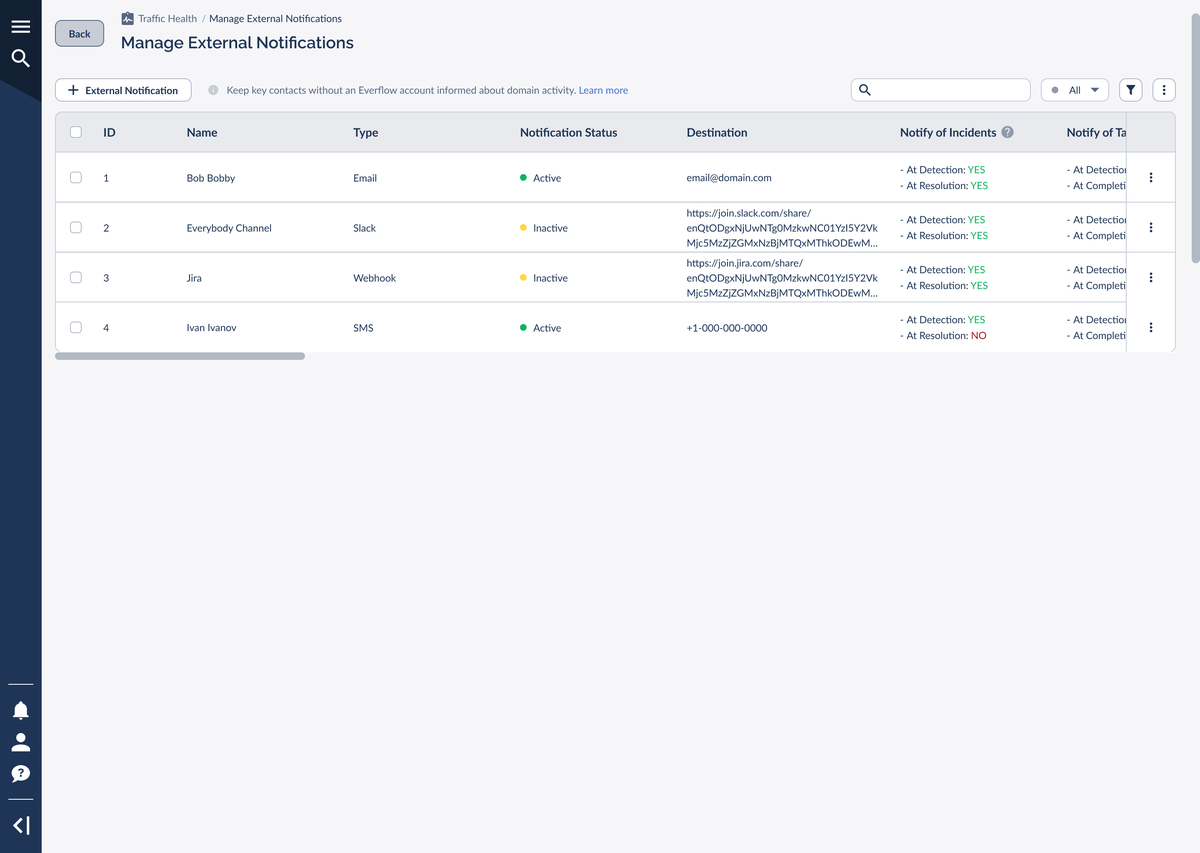Click the Notify of Incidents help icon
This screenshot has height=853, width=1200.
[x=1007, y=132]
